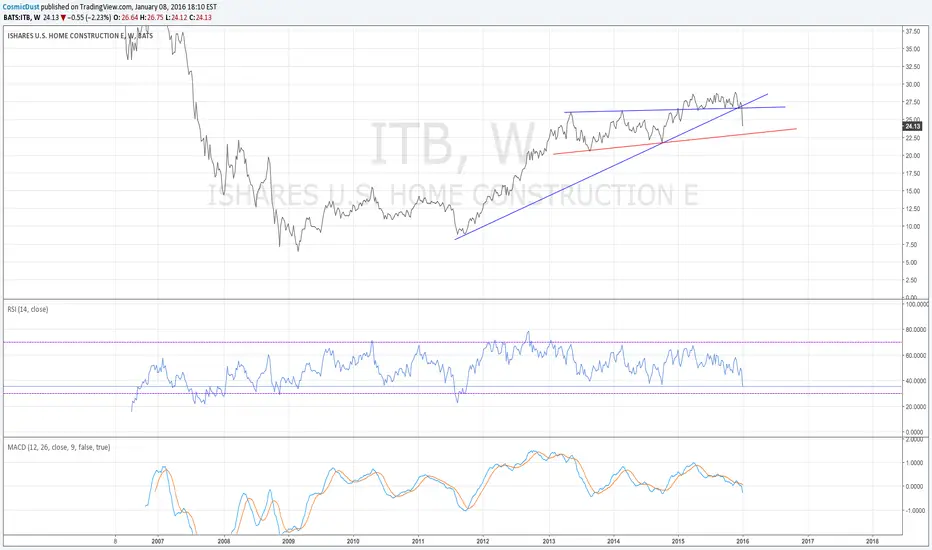Click the TradingView.com publication text
932x550 pixels.
[105, 7]
